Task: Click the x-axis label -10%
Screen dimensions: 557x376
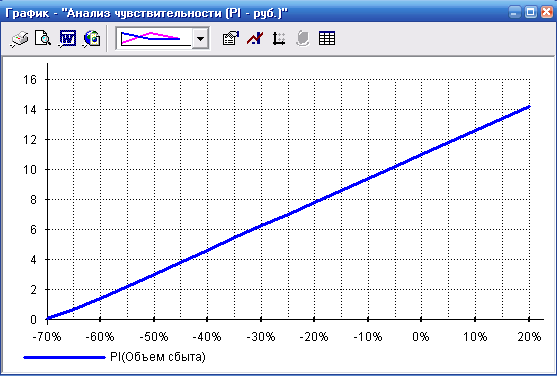Action: tap(368, 337)
